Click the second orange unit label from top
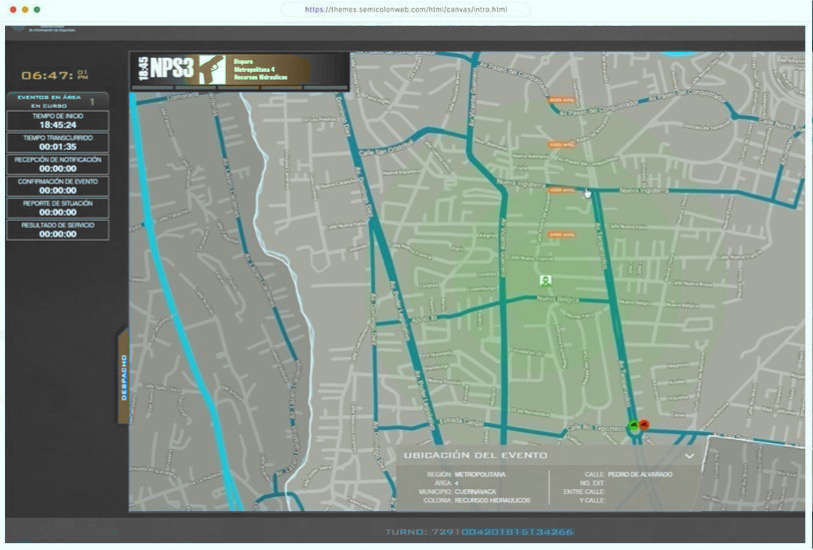Image resolution: width=813 pixels, height=550 pixels. click(x=560, y=145)
